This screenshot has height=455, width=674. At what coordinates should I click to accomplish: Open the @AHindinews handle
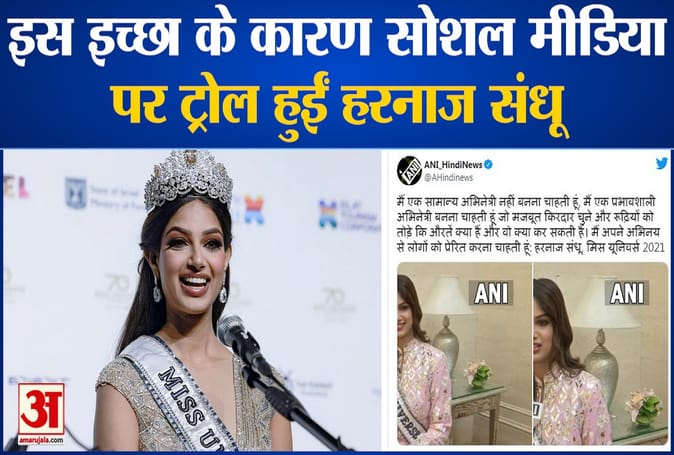pyautogui.click(x=448, y=177)
